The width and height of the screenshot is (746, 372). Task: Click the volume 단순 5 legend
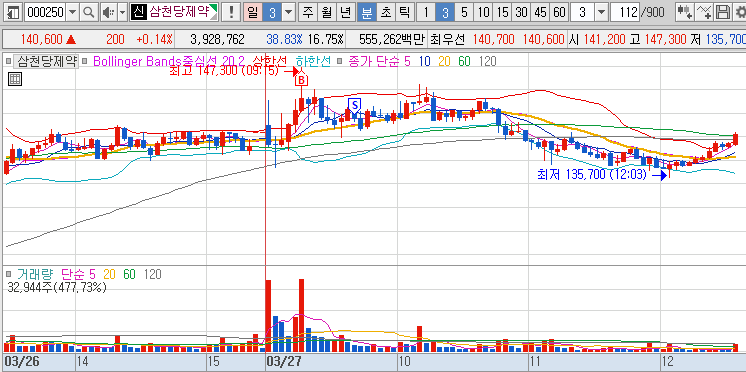coord(78,274)
